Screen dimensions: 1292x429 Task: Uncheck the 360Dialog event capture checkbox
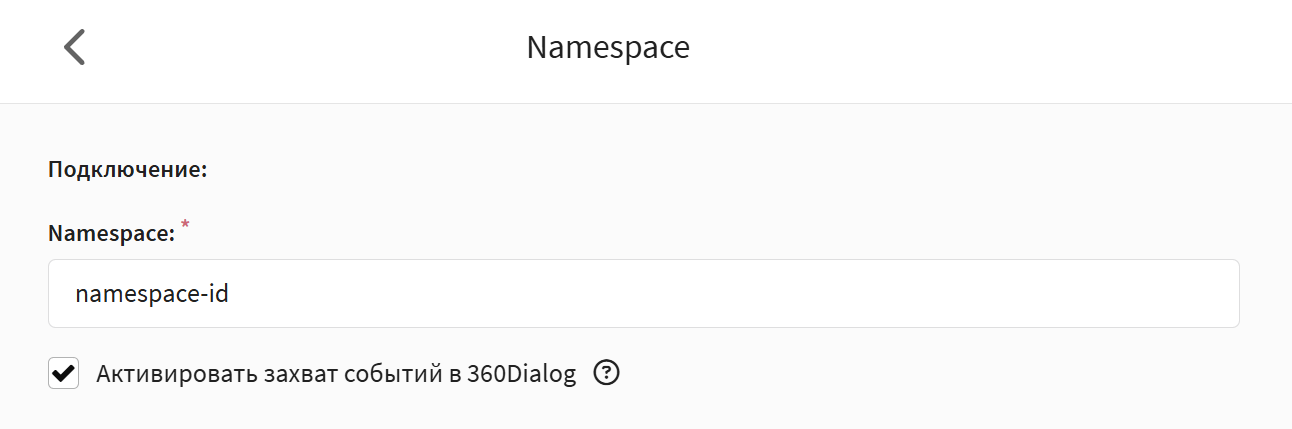click(64, 374)
